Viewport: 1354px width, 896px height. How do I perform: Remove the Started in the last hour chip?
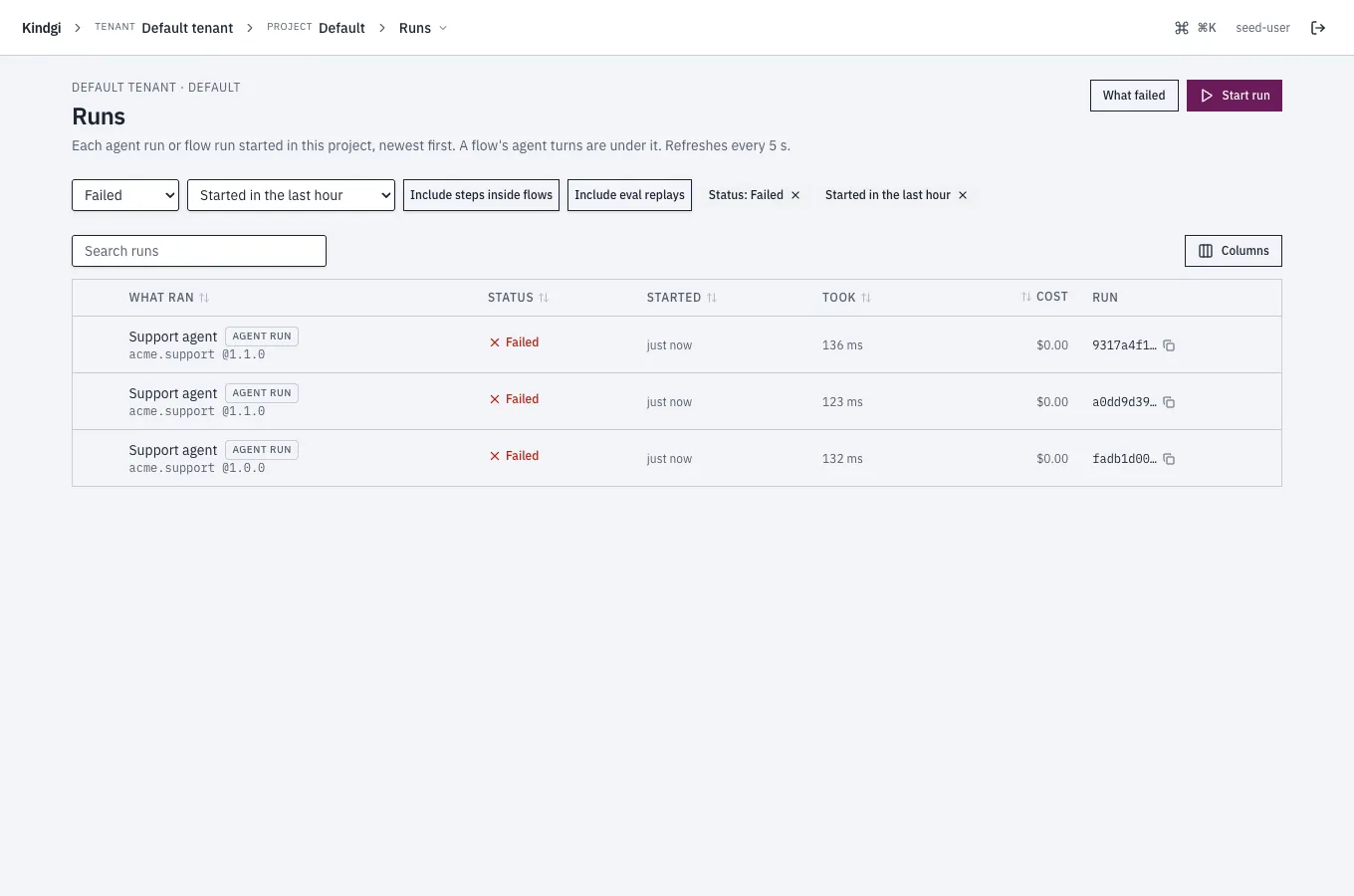click(x=963, y=195)
